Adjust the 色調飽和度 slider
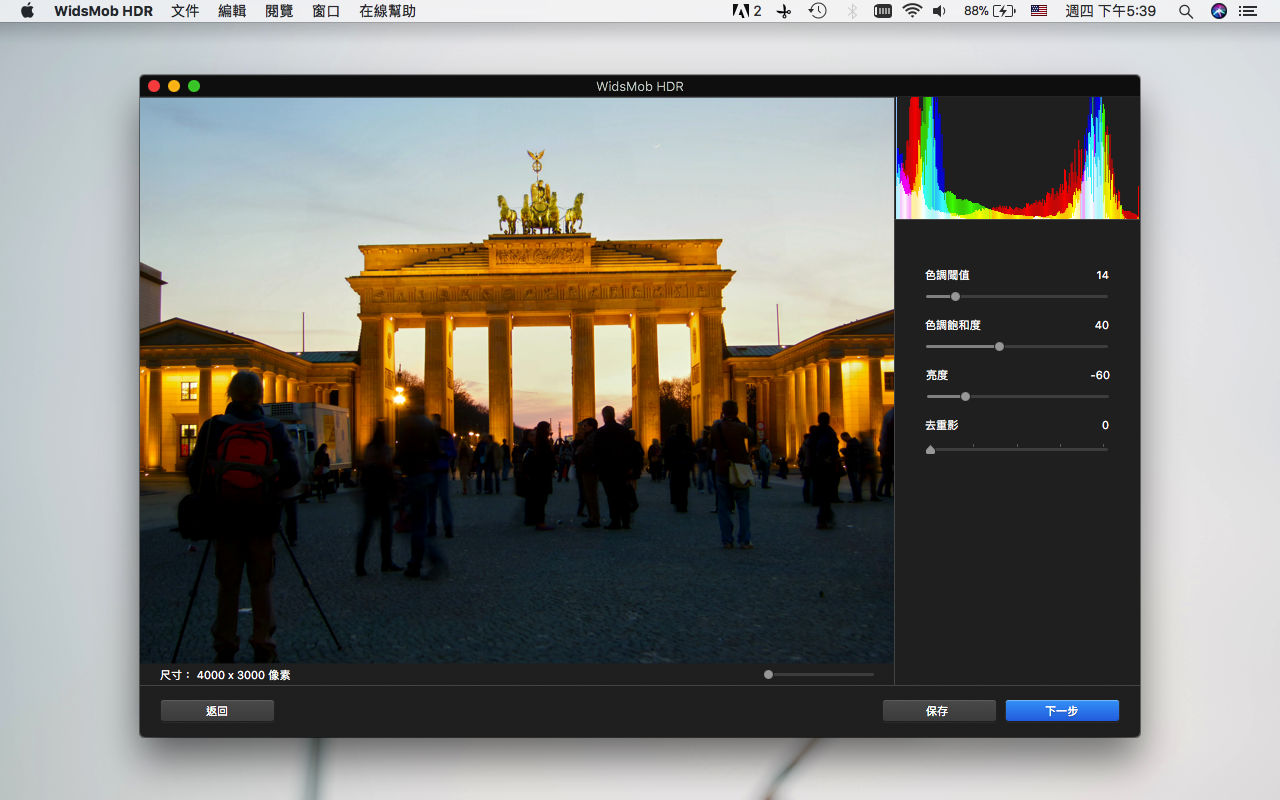 tap(1017, 346)
